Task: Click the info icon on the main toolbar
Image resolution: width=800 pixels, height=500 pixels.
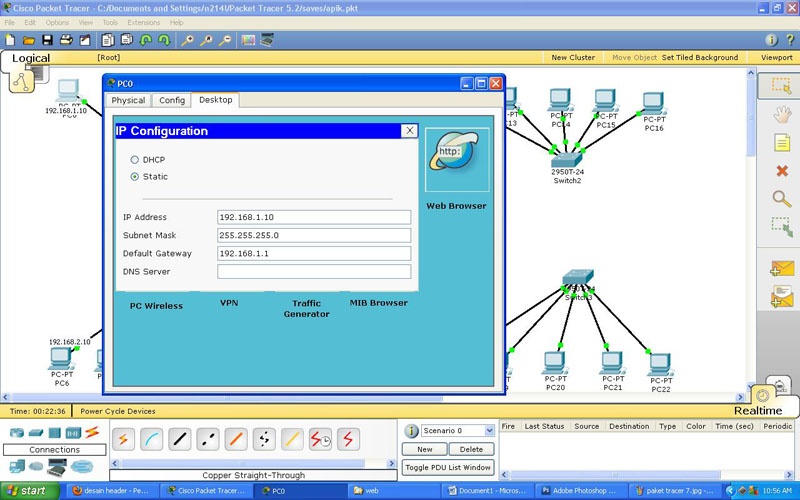Action: coord(771,40)
